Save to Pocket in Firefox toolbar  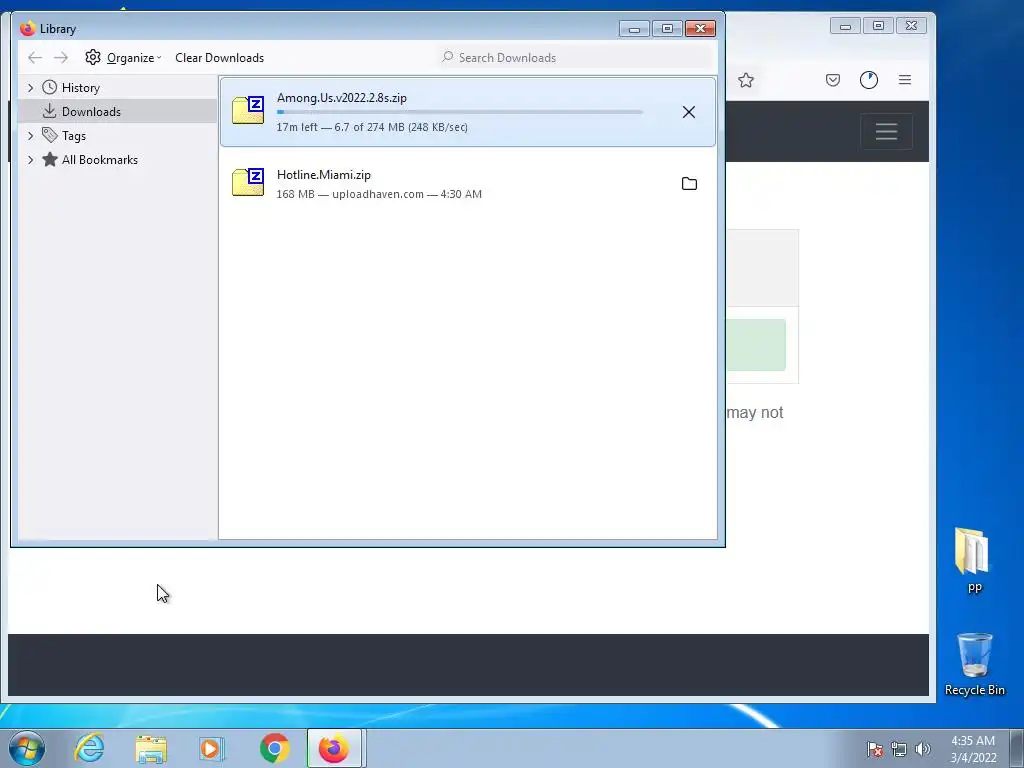(x=833, y=80)
